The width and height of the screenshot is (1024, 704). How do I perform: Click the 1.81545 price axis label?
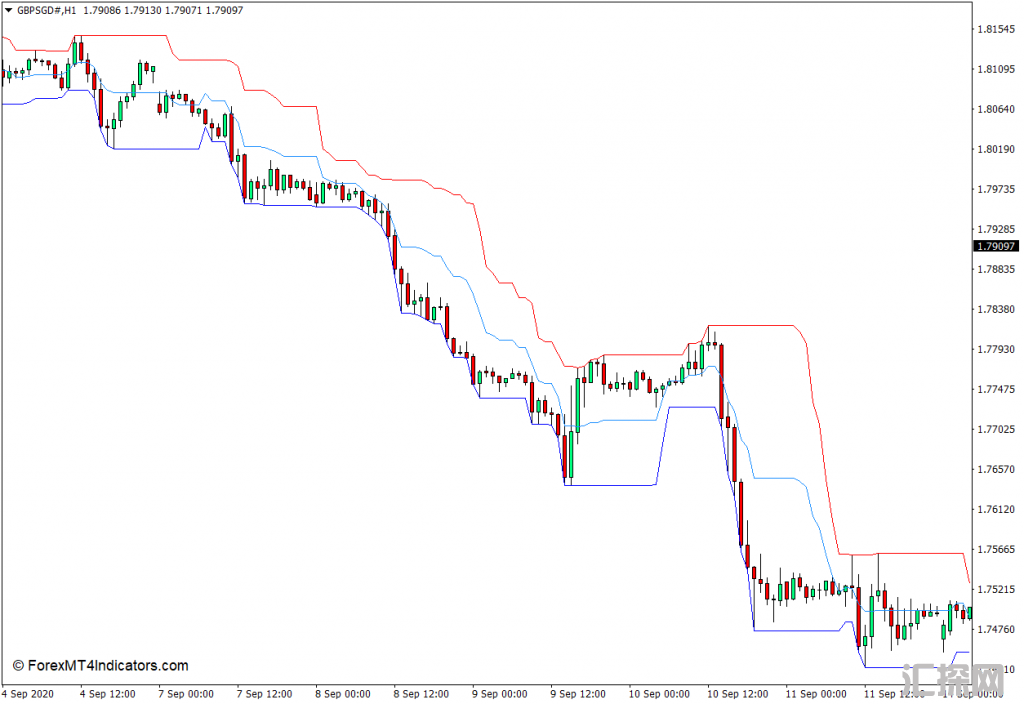coord(996,29)
